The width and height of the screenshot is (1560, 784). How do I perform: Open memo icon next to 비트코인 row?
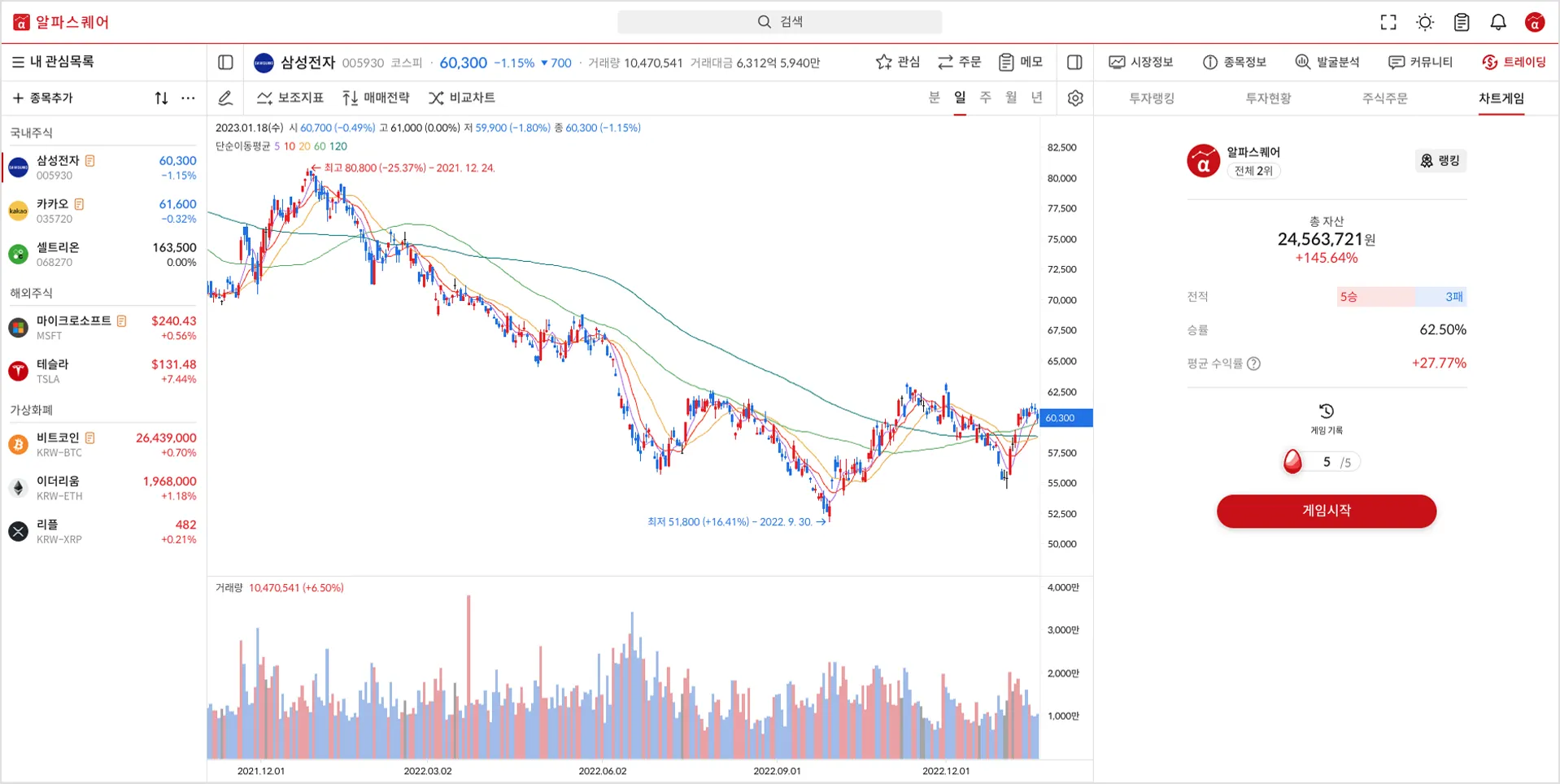(x=90, y=438)
